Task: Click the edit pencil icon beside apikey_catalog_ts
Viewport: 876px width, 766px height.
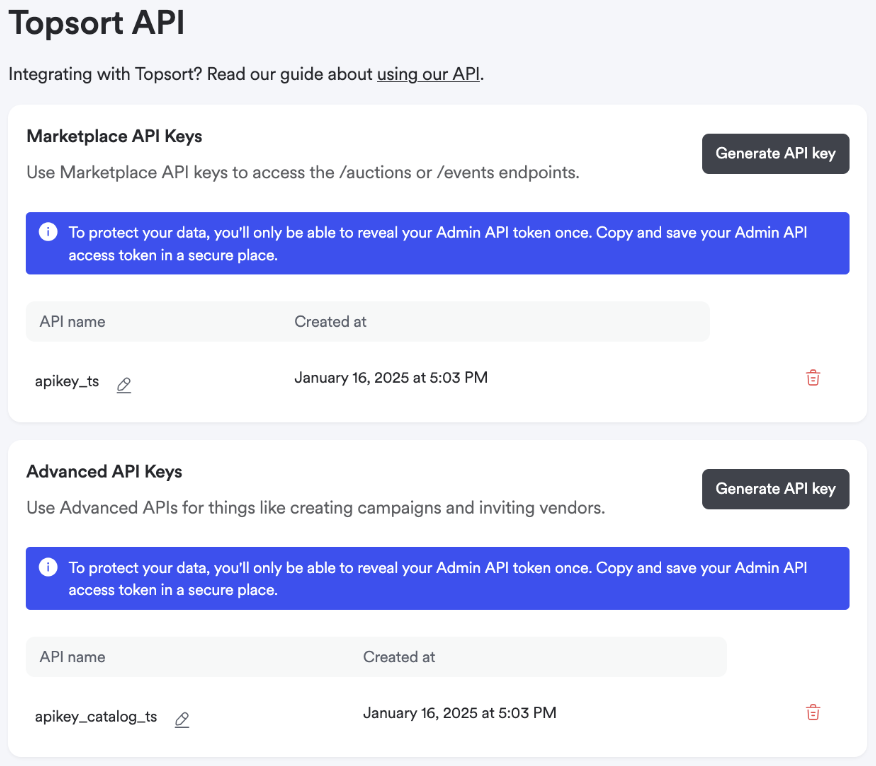Action: 181,719
